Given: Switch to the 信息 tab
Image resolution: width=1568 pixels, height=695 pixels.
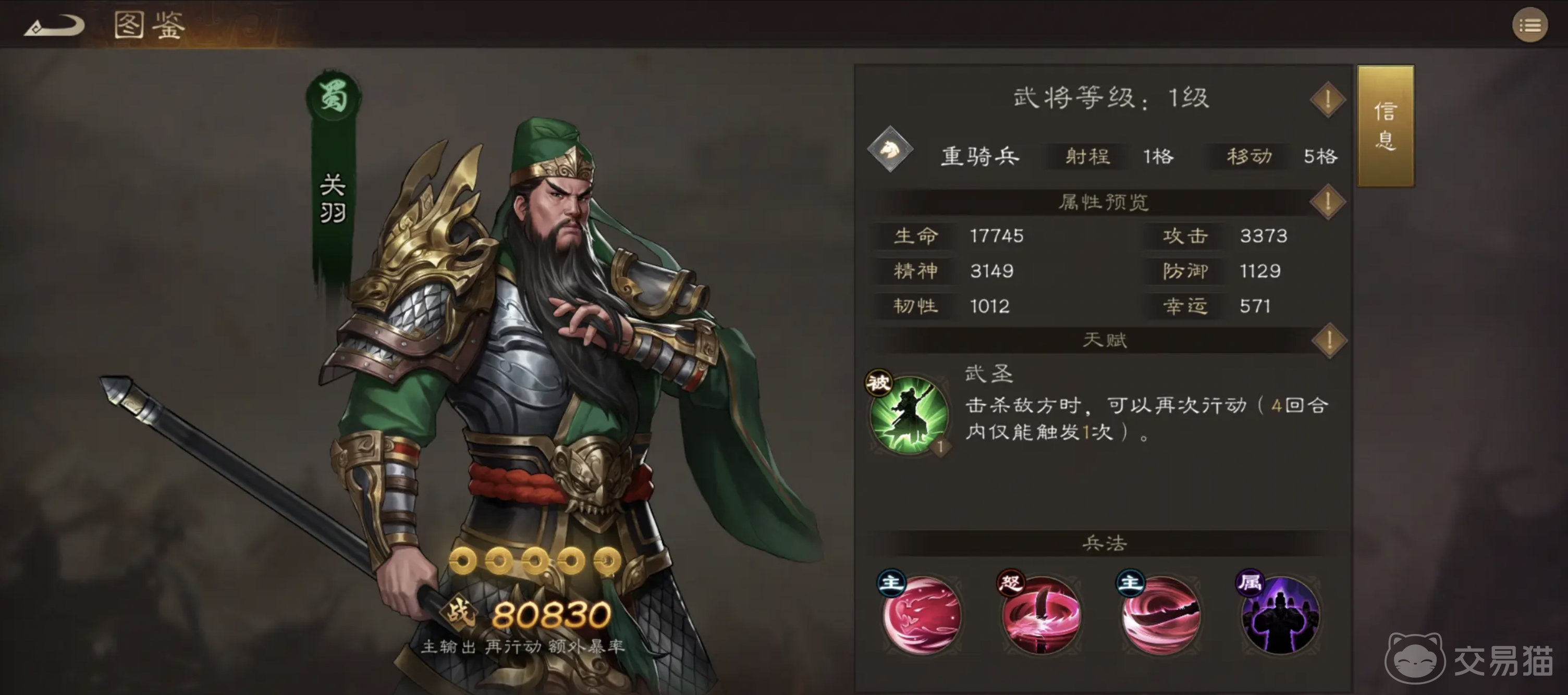Looking at the screenshot, I should tap(1386, 126).
